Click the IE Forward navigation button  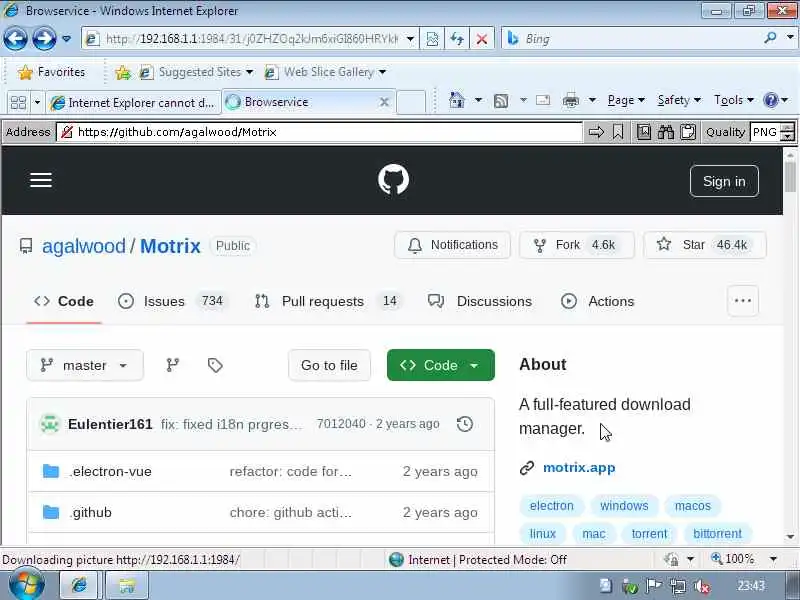44,38
